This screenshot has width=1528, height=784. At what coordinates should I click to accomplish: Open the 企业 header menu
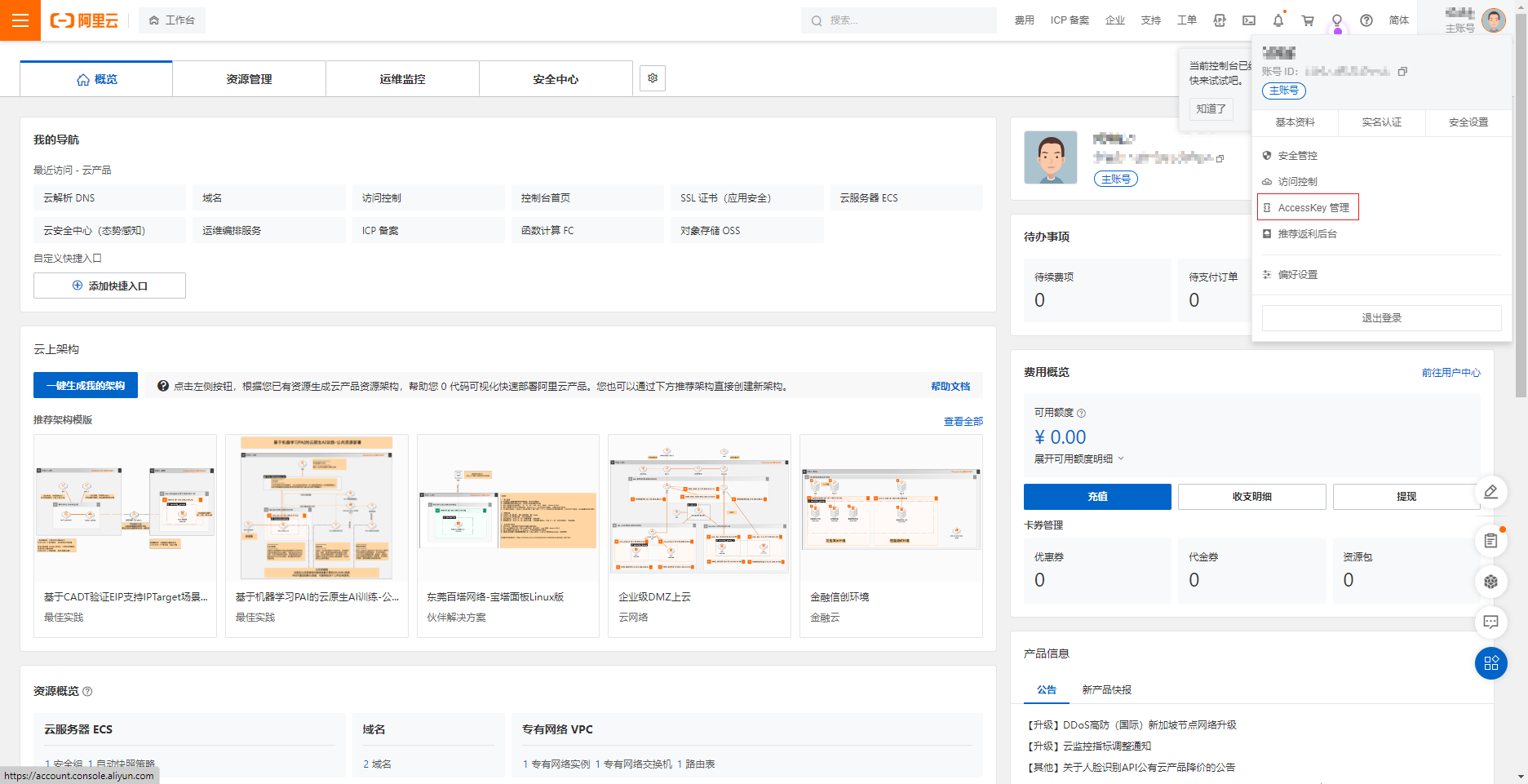pos(1114,20)
